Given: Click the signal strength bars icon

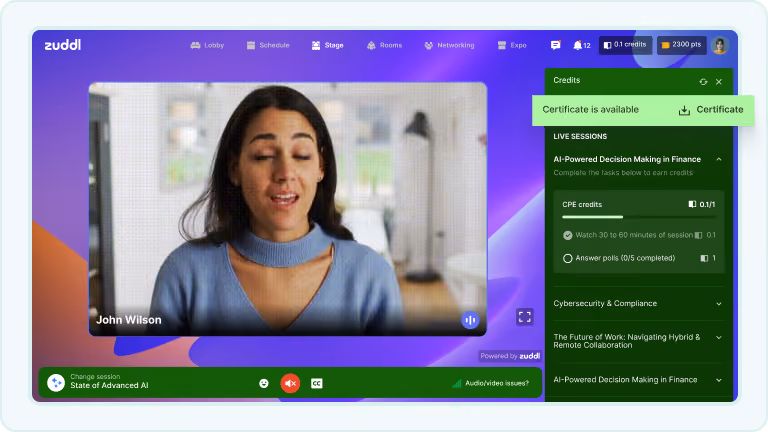Looking at the screenshot, I should [x=456, y=383].
